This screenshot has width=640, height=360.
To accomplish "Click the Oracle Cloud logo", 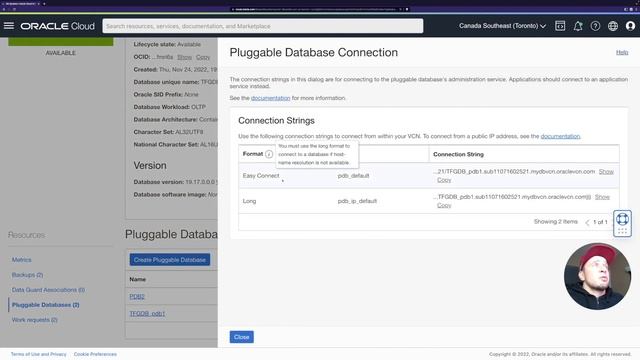I will point(58,26).
